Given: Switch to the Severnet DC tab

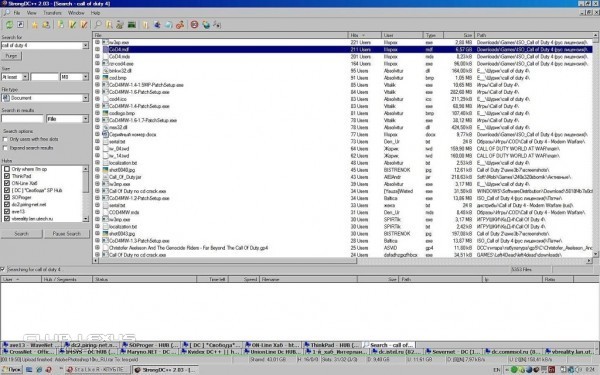Looking at the screenshot, I should pyautogui.click(x=453, y=351).
